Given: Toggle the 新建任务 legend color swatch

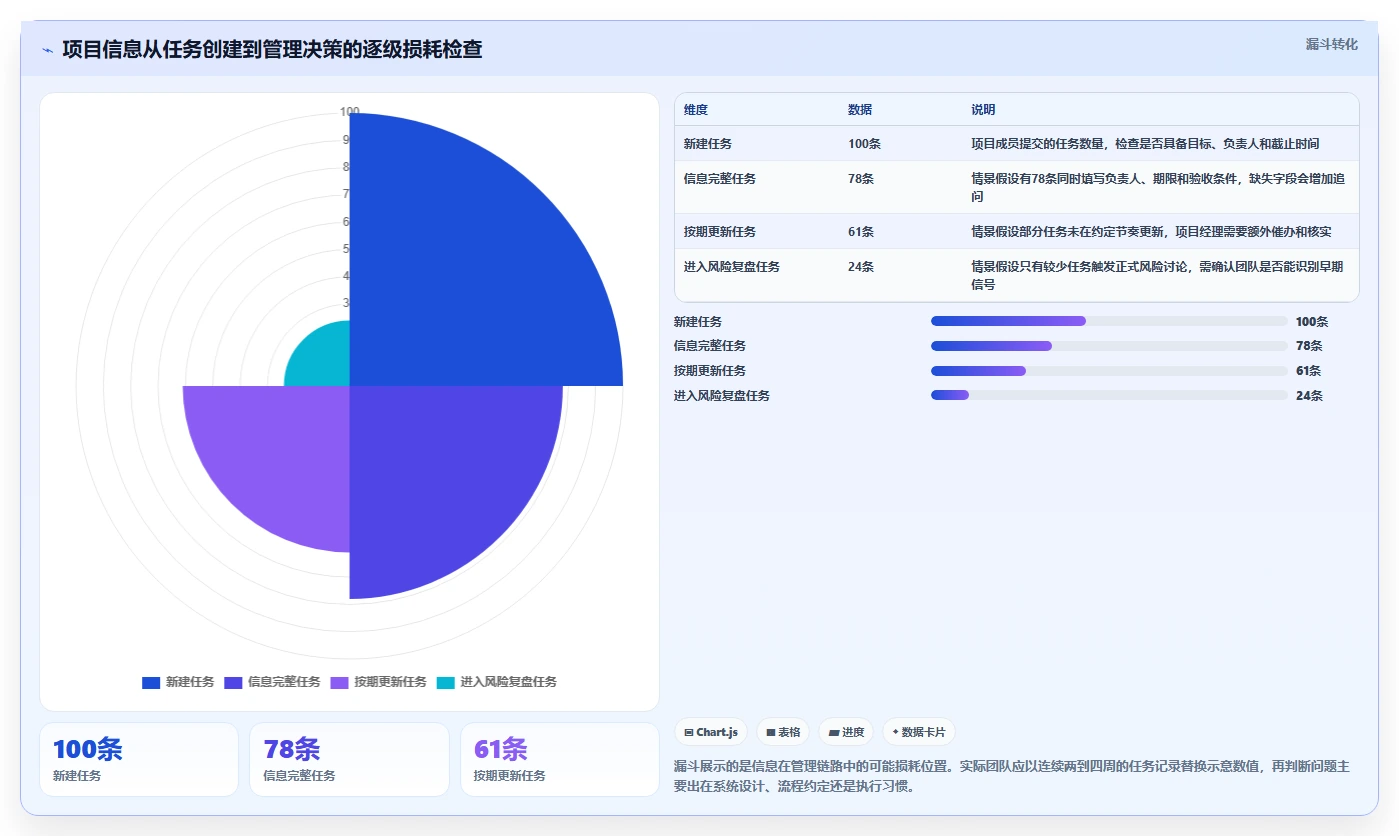Looking at the screenshot, I should 151,682.
